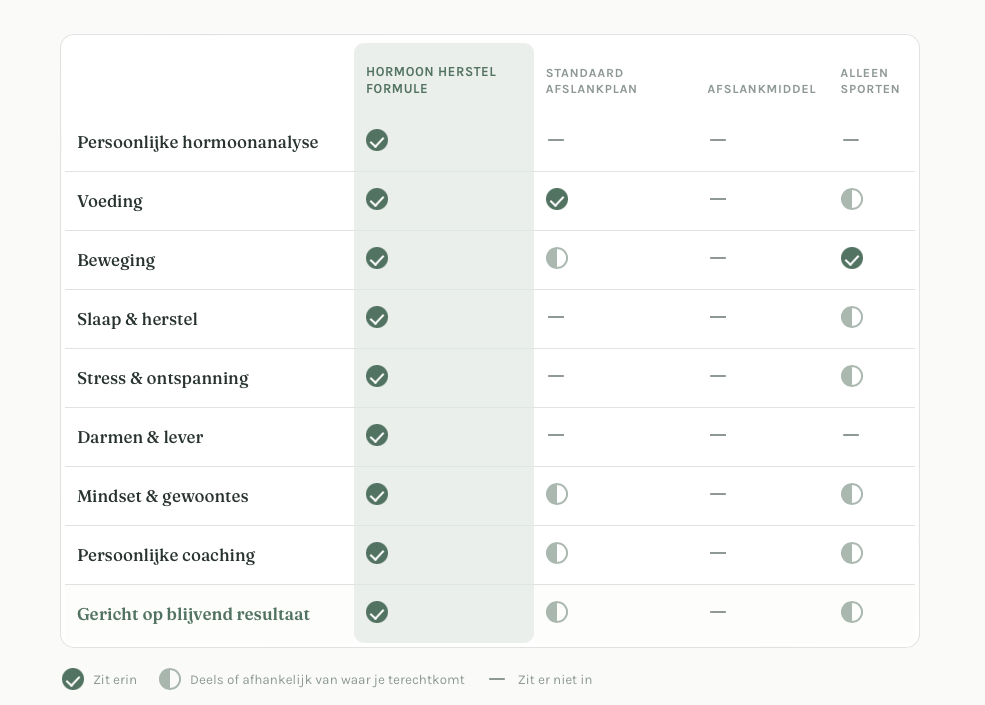Image resolution: width=985 pixels, height=705 pixels.
Task: Click half-circle icon for Voeding under Alleen Sporten
Action: click(x=852, y=199)
